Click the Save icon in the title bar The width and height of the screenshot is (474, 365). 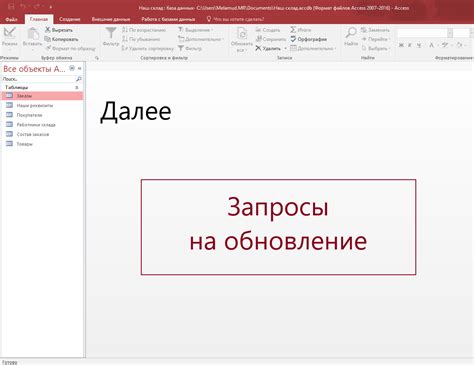(x=11, y=6)
